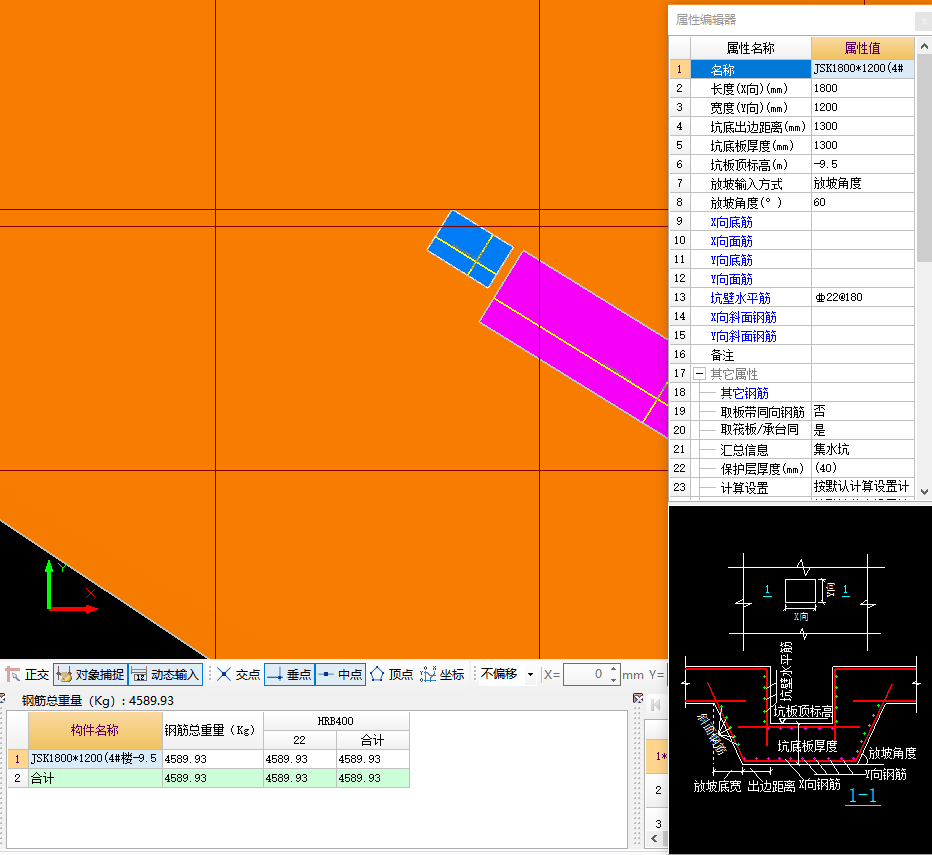Image resolution: width=932 pixels, height=855 pixels.
Task: Enable 交点 intersection snap
Action: 238,674
